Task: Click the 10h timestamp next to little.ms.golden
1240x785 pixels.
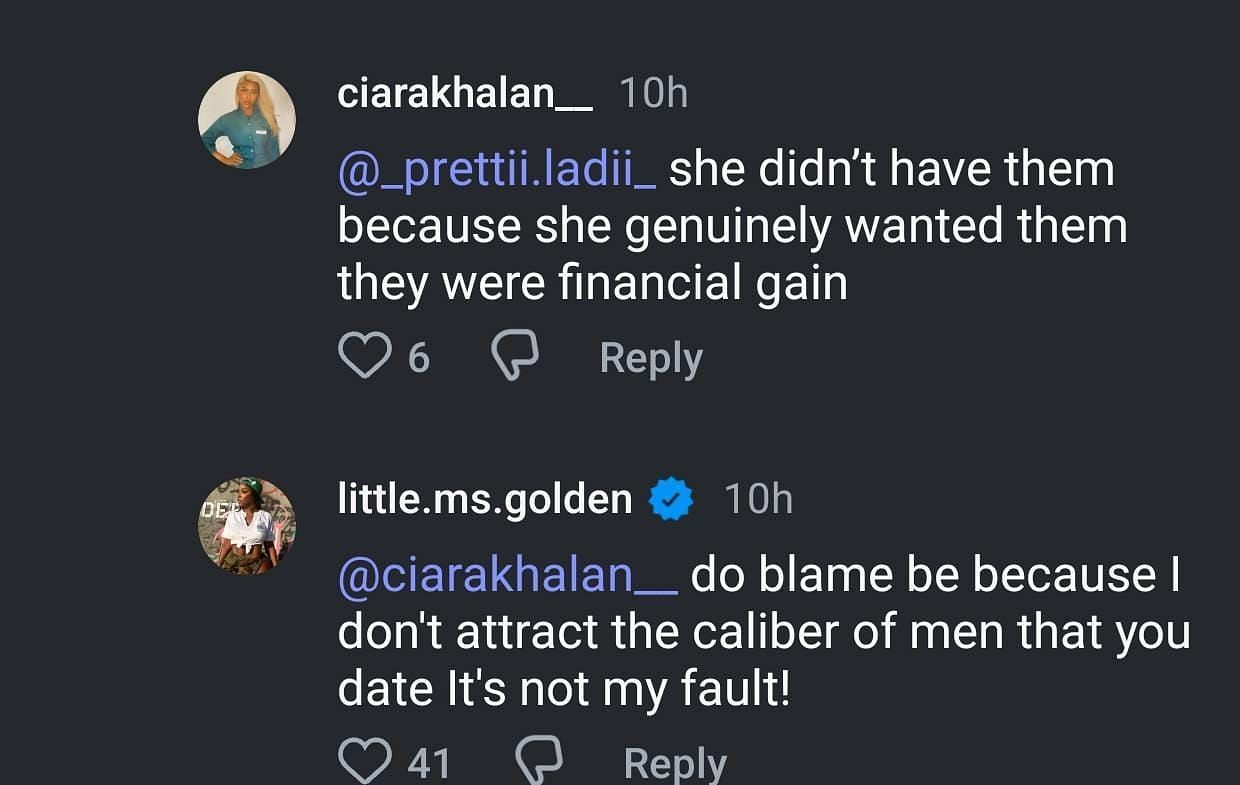Action: coord(758,499)
